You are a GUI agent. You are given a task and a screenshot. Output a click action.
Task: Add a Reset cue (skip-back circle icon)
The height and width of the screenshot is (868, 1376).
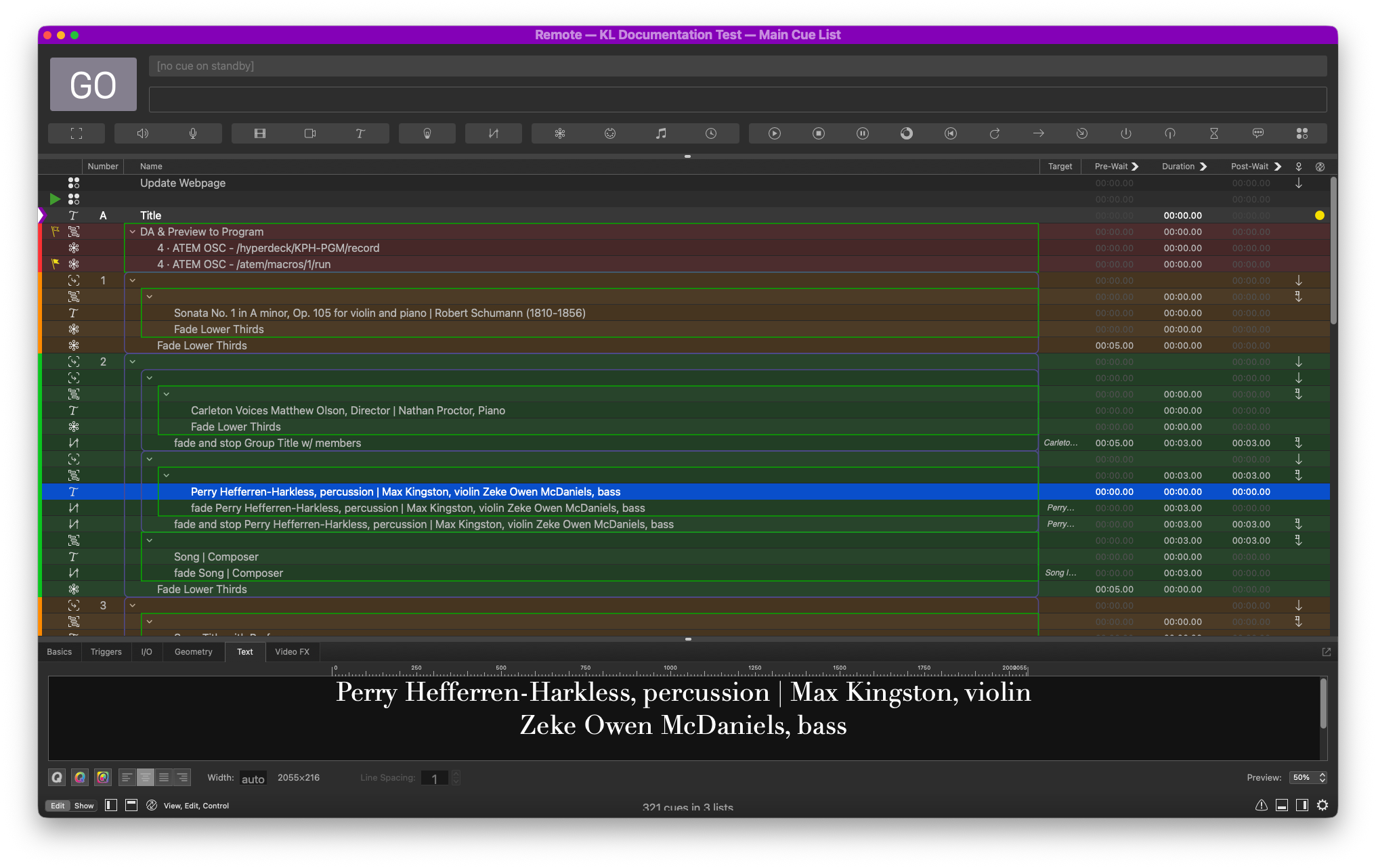click(951, 133)
